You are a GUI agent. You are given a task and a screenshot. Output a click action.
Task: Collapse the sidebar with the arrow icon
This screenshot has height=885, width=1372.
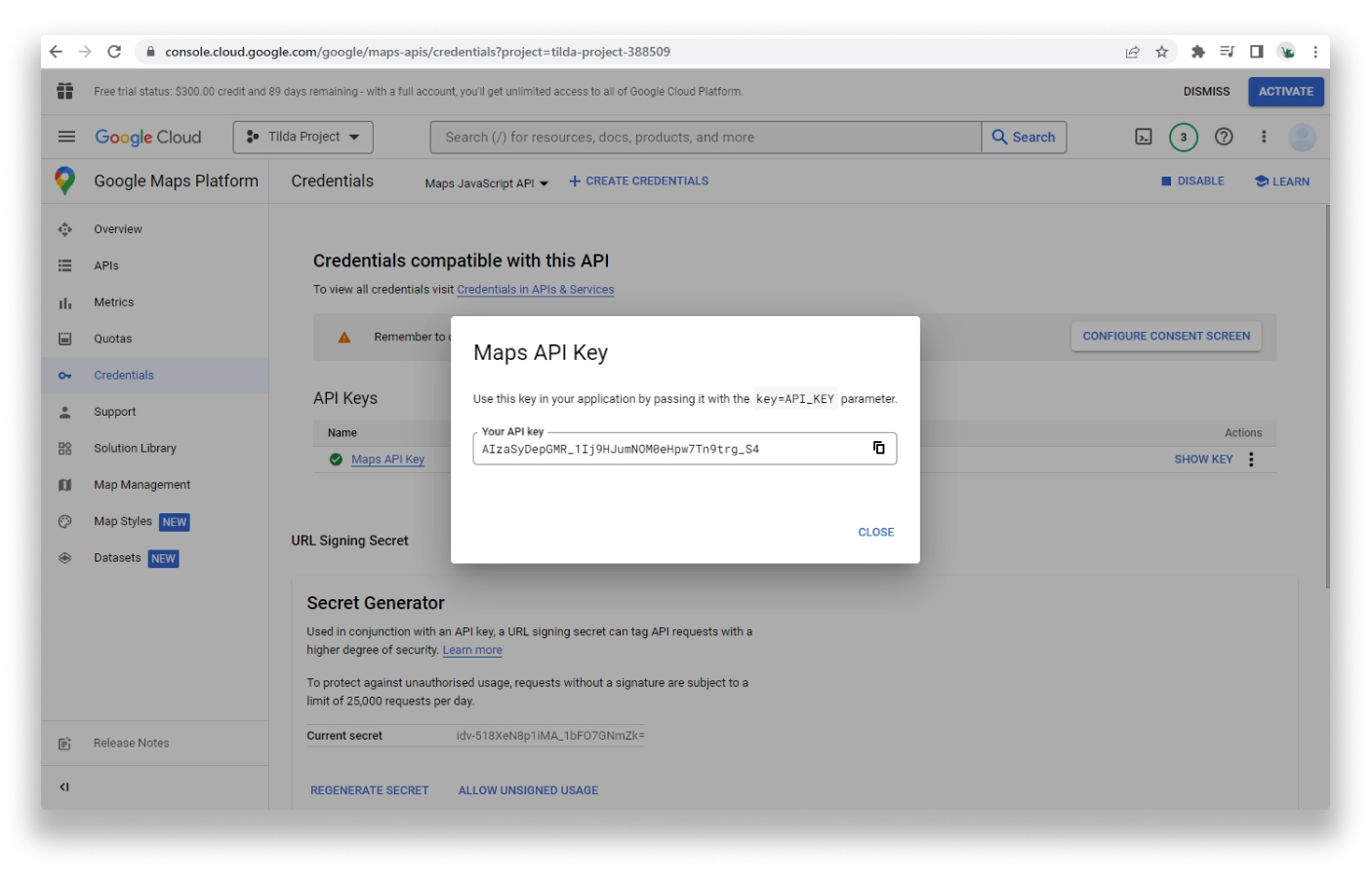coord(64,787)
